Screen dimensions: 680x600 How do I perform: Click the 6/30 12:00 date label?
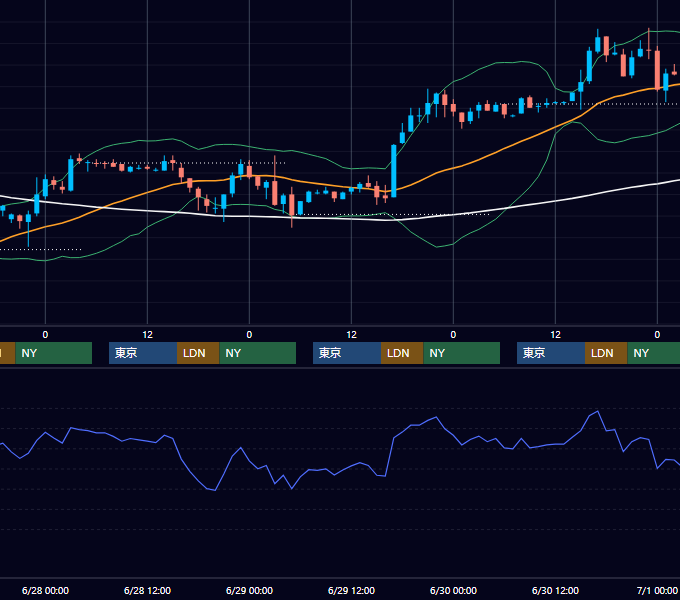click(x=555, y=590)
